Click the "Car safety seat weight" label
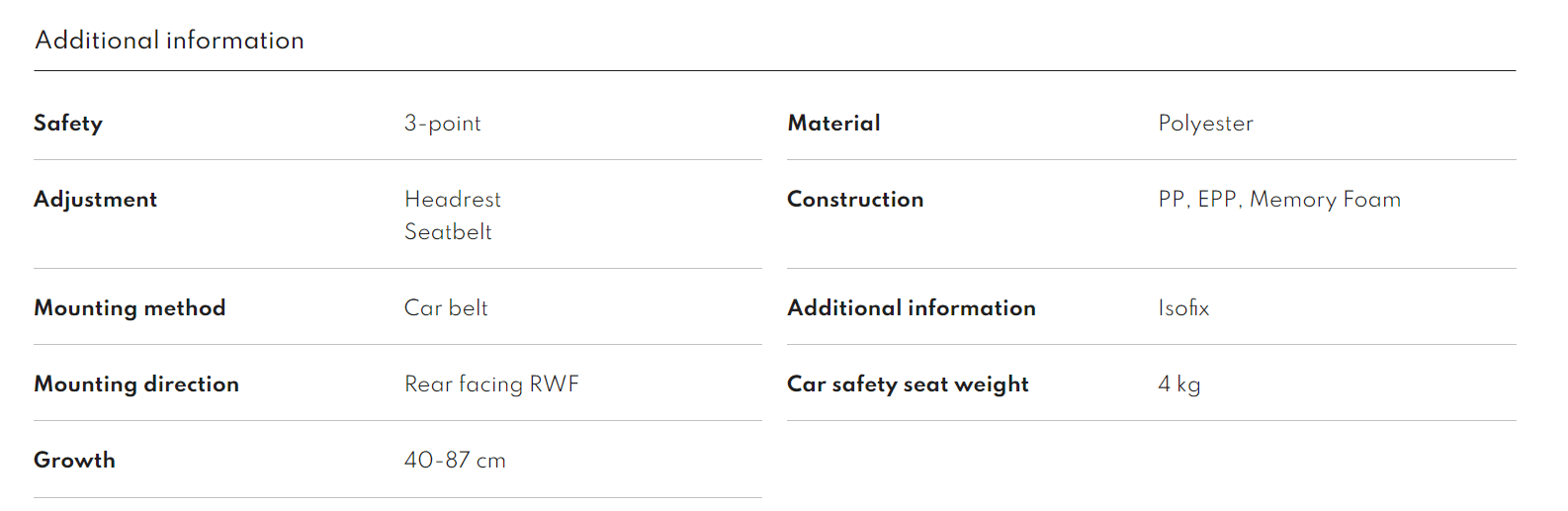 point(908,384)
